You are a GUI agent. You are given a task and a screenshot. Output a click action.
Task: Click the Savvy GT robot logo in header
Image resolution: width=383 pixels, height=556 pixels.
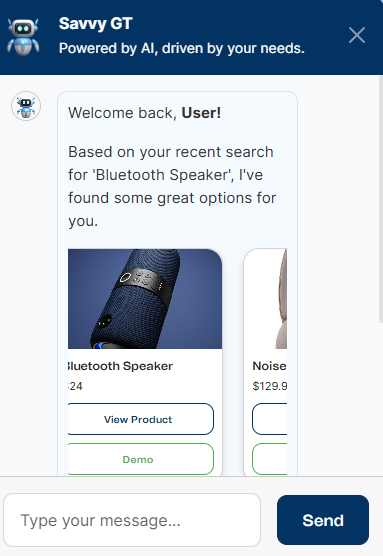pyautogui.click(x=23, y=37)
